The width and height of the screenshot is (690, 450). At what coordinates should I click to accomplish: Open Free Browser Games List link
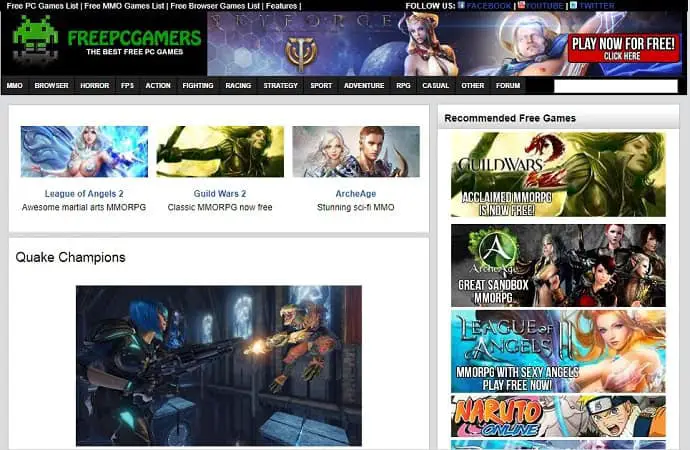tap(215, 6)
